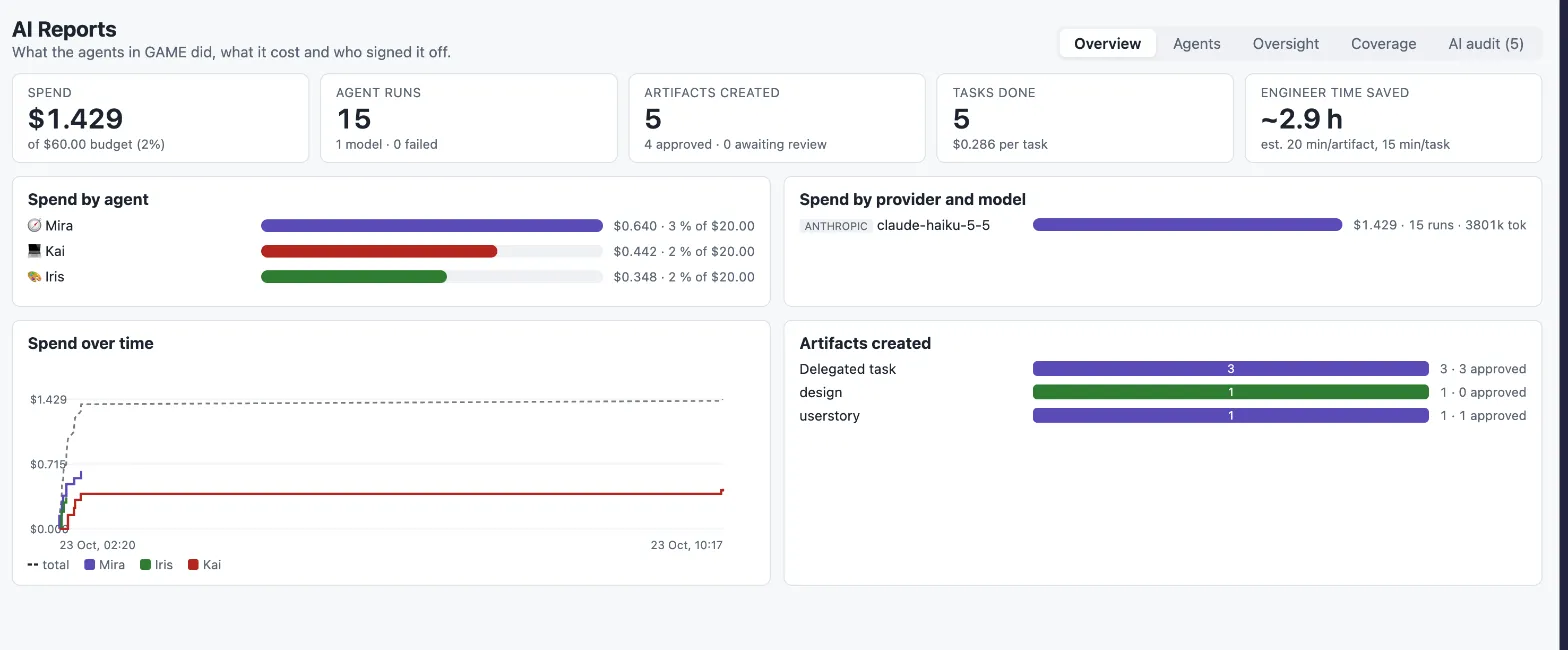Click the Artifacts Created summary card
The width and height of the screenshot is (1568, 650).
[777, 117]
